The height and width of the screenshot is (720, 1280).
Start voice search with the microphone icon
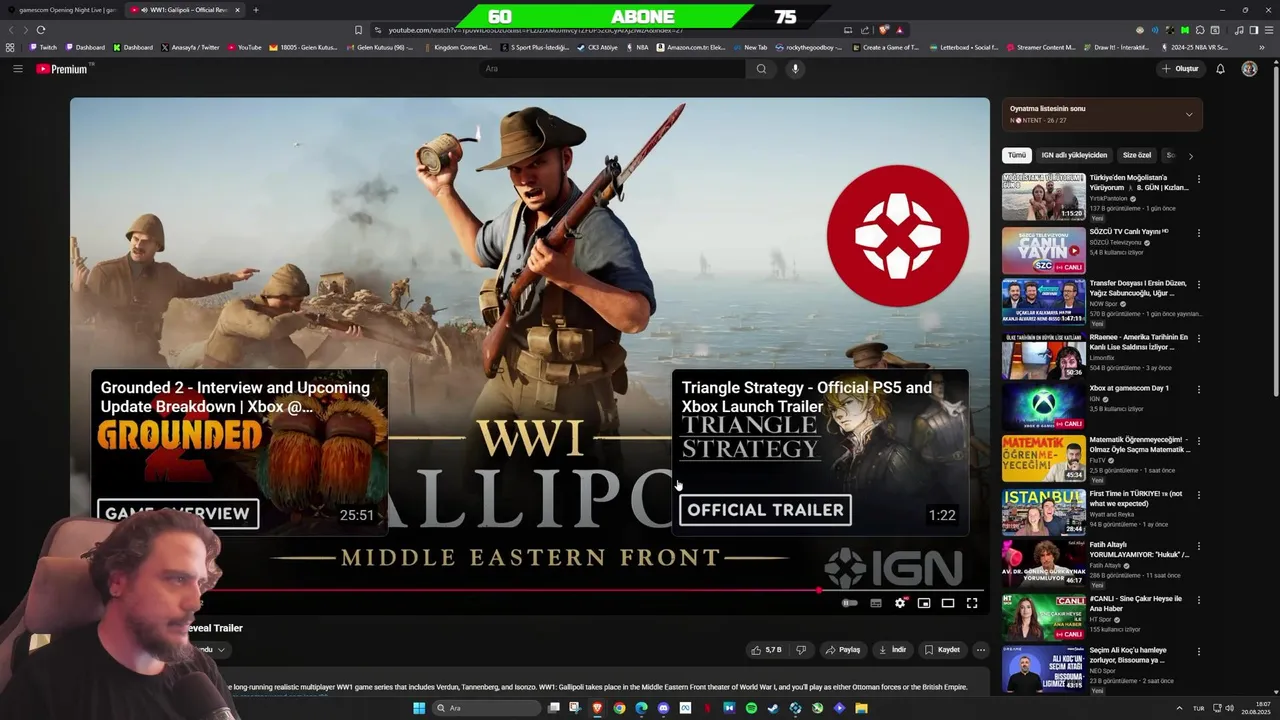click(x=795, y=69)
